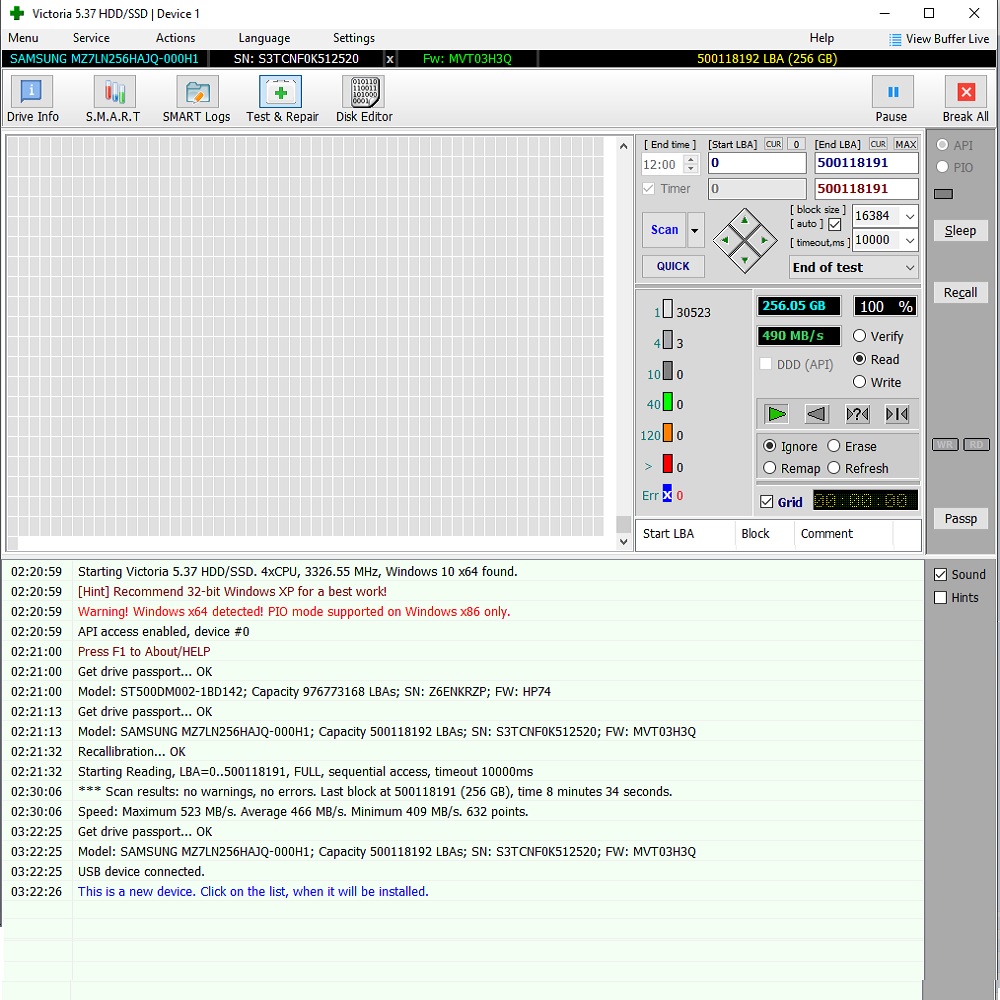This screenshot has height=1000, width=1000.
Task: Open the Service menu
Action: pos(91,38)
